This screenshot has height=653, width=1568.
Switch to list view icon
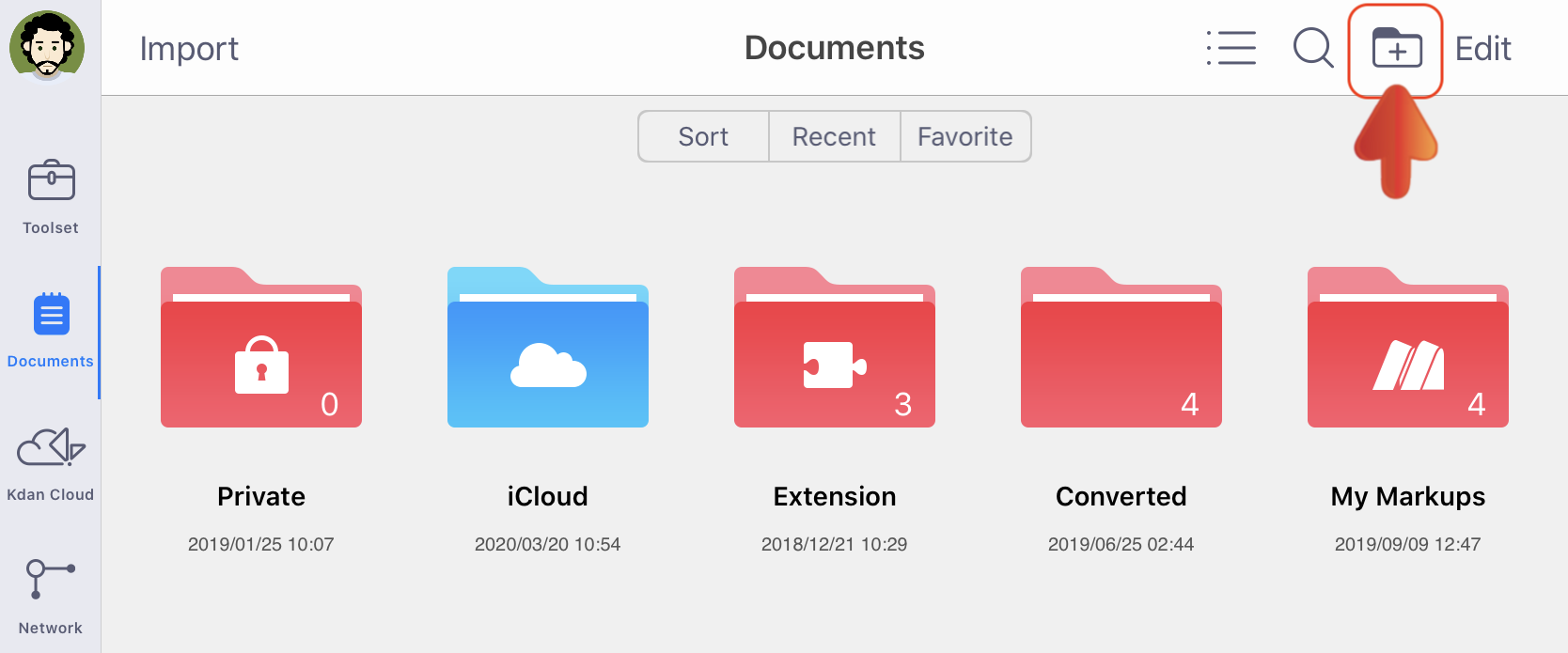click(x=1231, y=48)
